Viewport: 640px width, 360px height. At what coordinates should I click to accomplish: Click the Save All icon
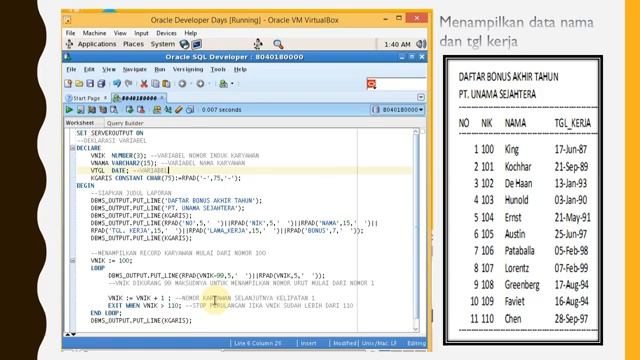pyautogui.click(x=101, y=84)
